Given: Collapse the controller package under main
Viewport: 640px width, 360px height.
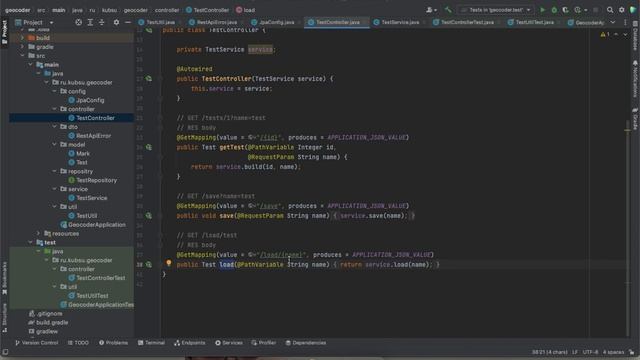Looking at the screenshot, I should pyautogui.click(x=55, y=109).
